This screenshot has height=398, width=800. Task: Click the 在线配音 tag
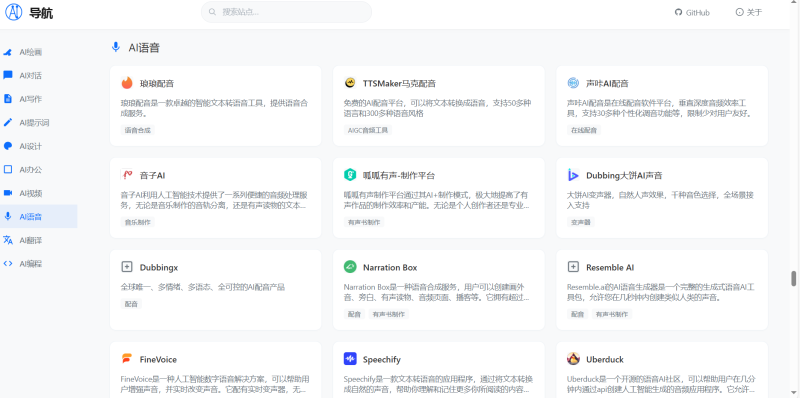pyautogui.click(x=584, y=130)
